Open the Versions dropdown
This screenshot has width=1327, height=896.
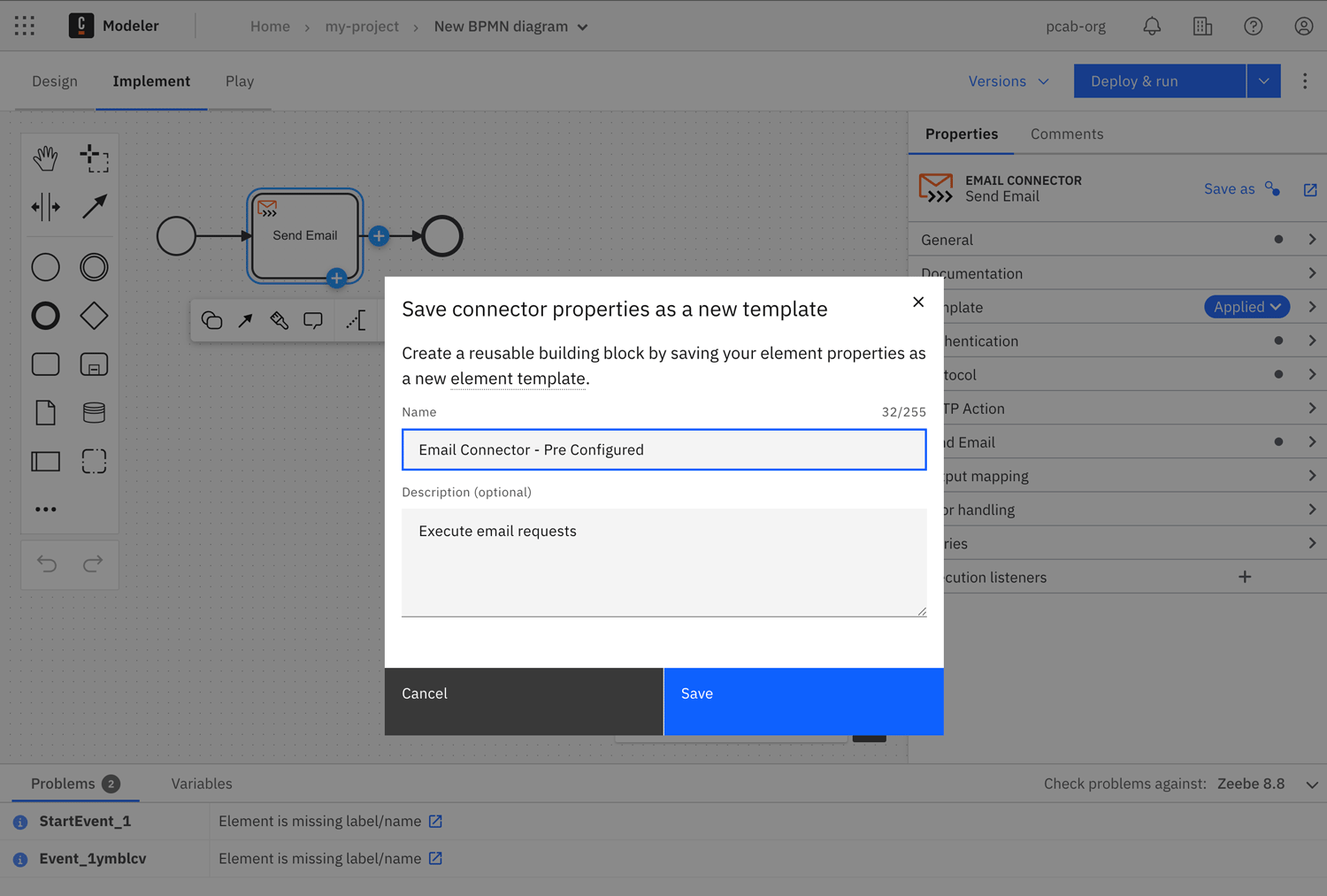(x=1009, y=81)
